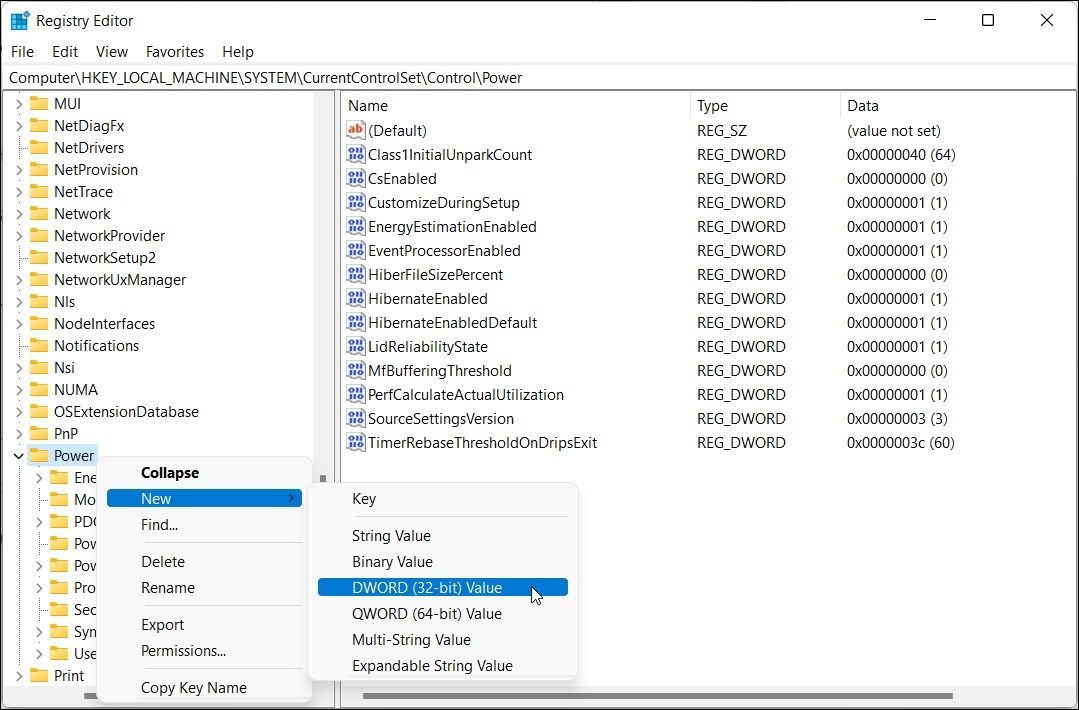Click the CustomizeDuringSetup DWORD icon
This screenshot has width=1079, height=710.
355,202
